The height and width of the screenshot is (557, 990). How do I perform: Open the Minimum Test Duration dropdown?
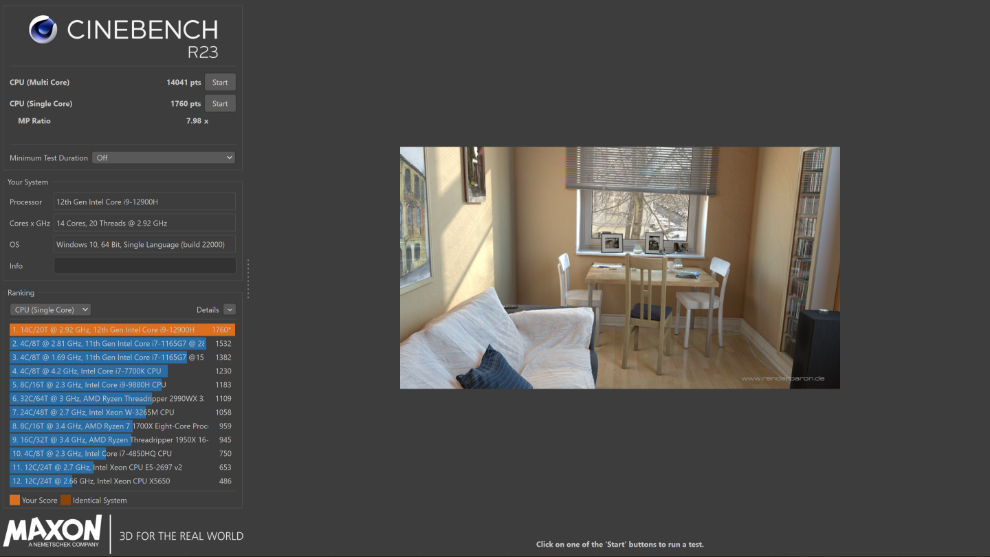[164, 158]
